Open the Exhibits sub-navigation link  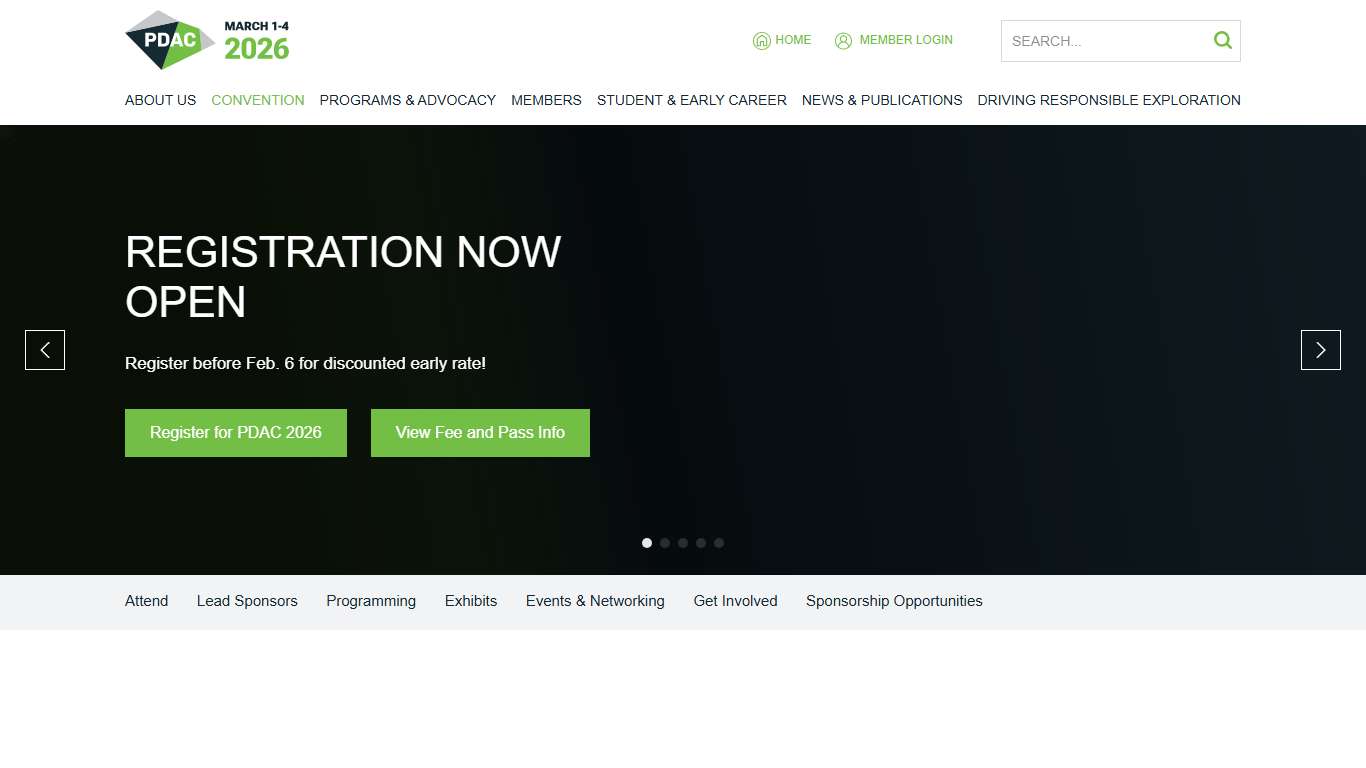[x=470, y=601]
